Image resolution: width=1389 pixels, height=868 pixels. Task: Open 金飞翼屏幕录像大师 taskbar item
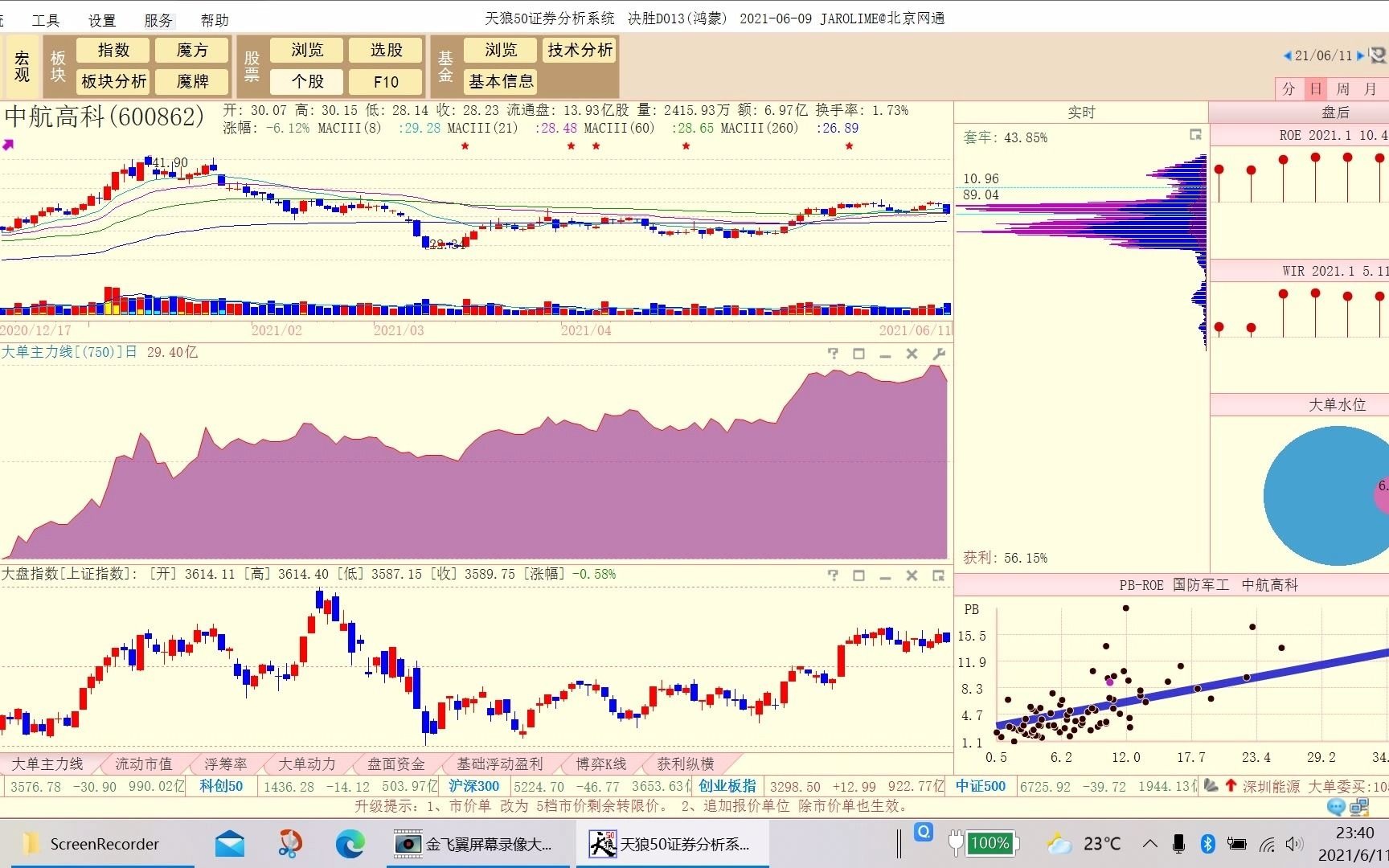[x=479, y=844]
